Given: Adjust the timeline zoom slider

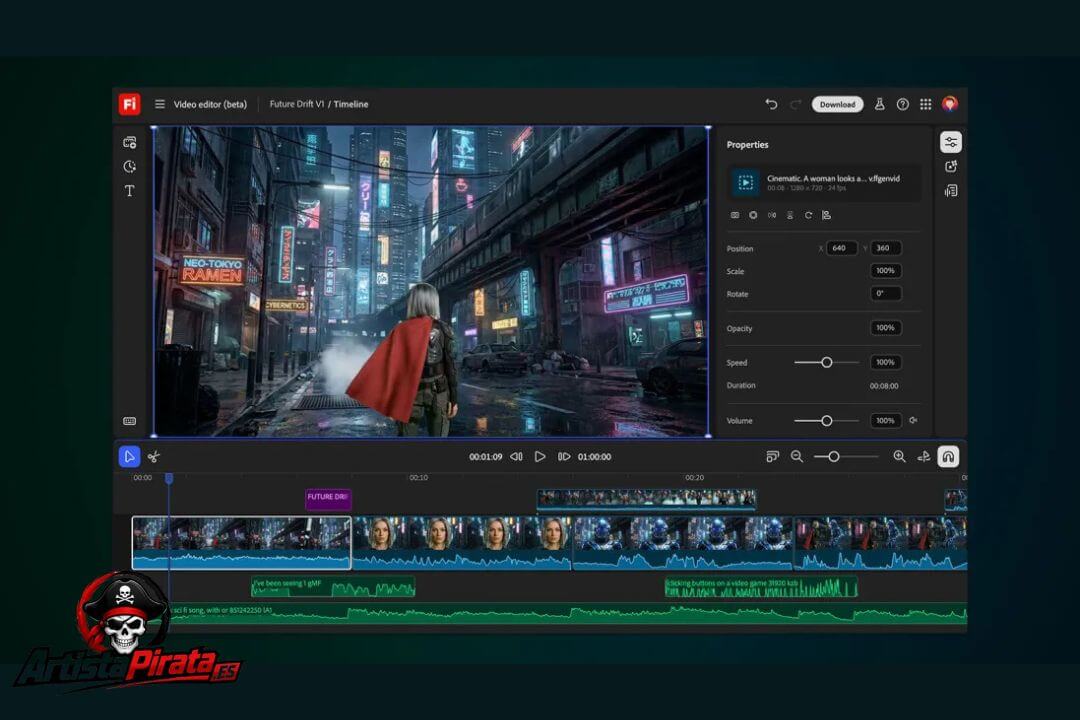Looking at the screenshot, I should [846, 457].
